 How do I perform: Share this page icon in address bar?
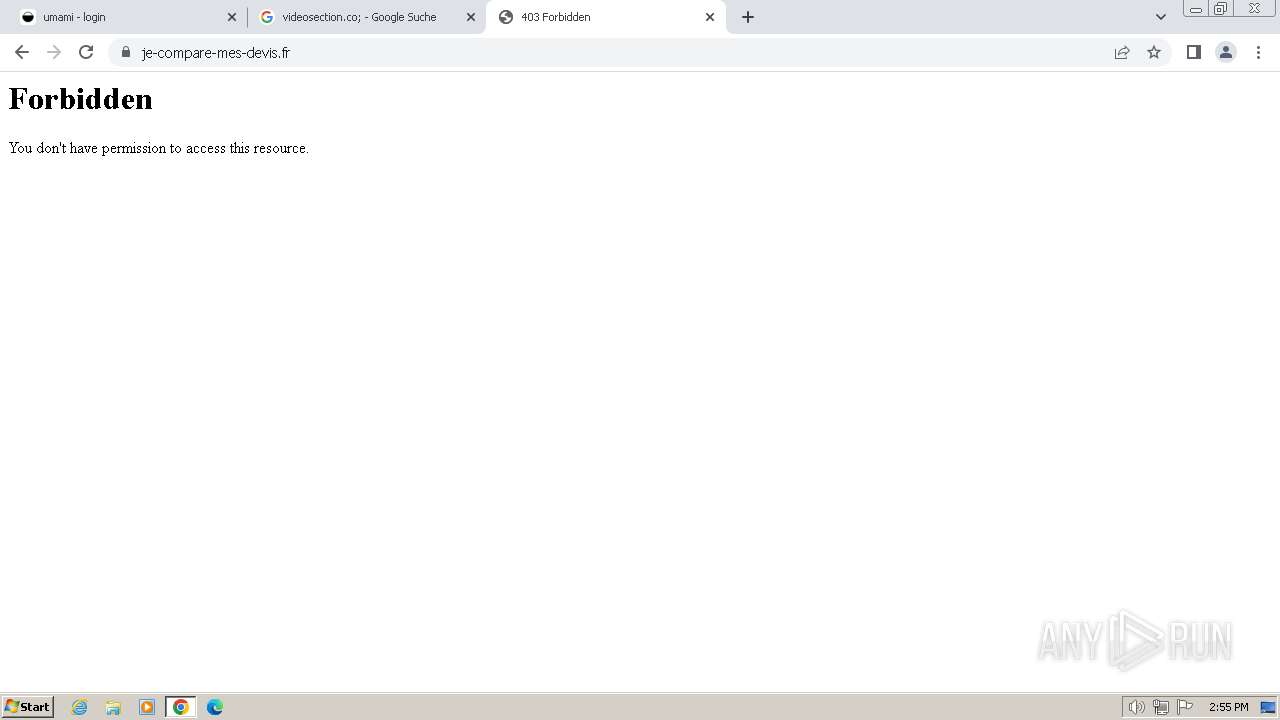pos(1122,52)
